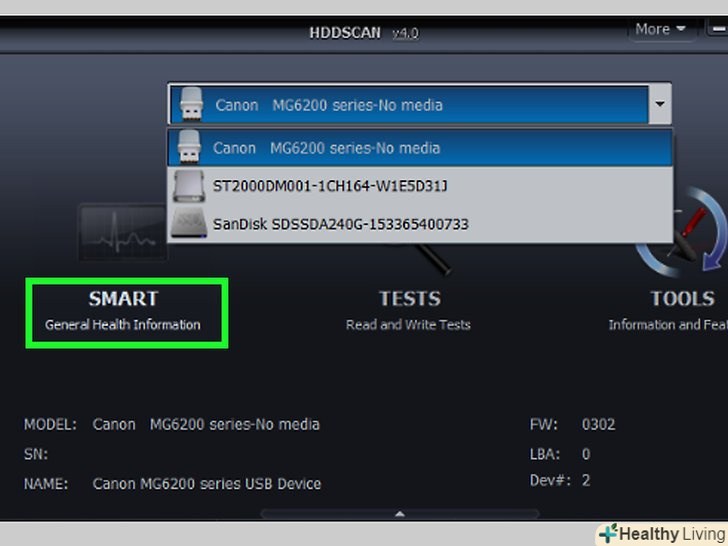
Task: Click the FW value 0302
Action: point(598,424)
